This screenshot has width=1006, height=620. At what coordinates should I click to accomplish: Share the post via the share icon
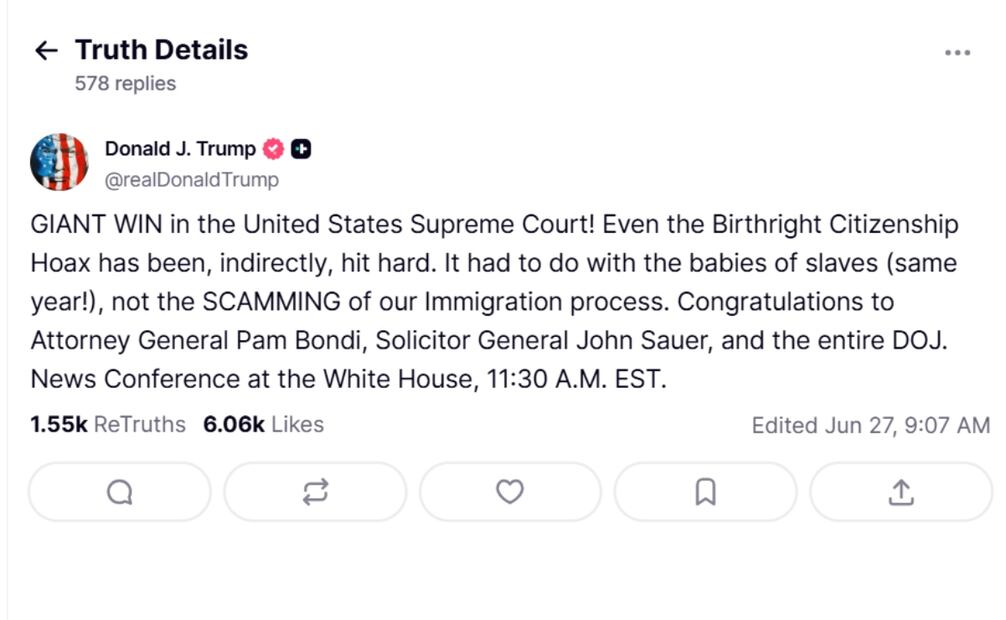tap(900, 491)
